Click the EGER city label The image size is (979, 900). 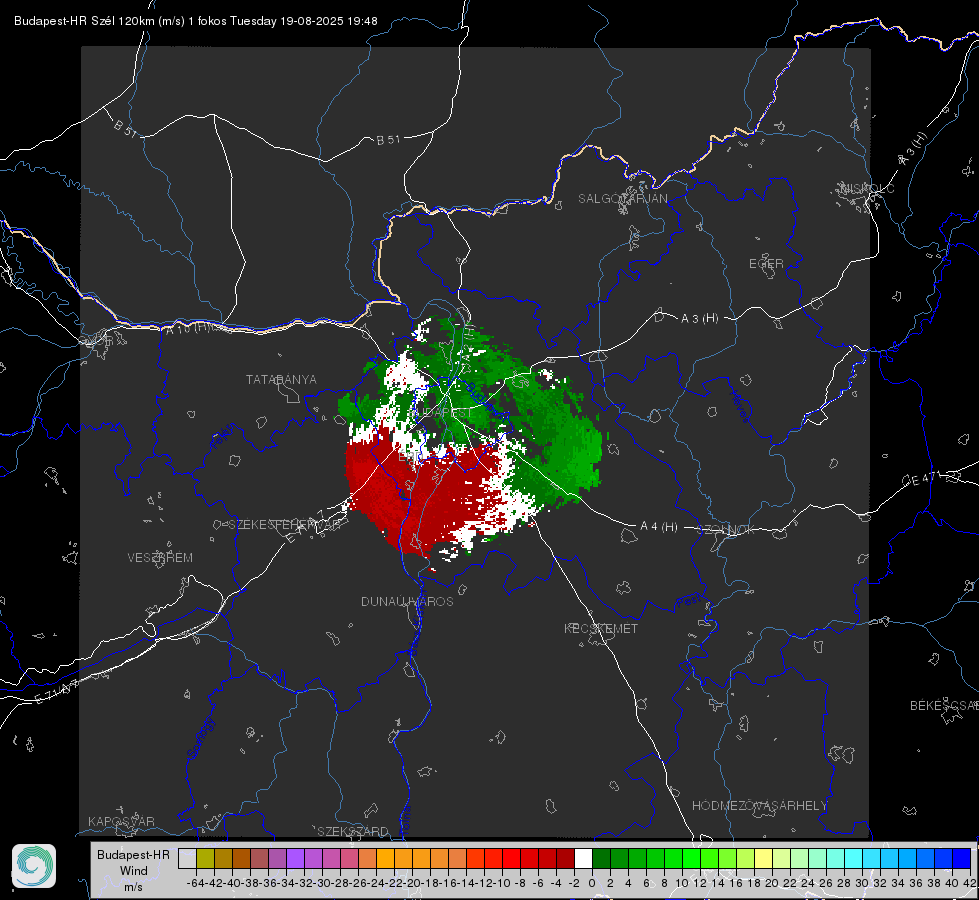point(766,264)
